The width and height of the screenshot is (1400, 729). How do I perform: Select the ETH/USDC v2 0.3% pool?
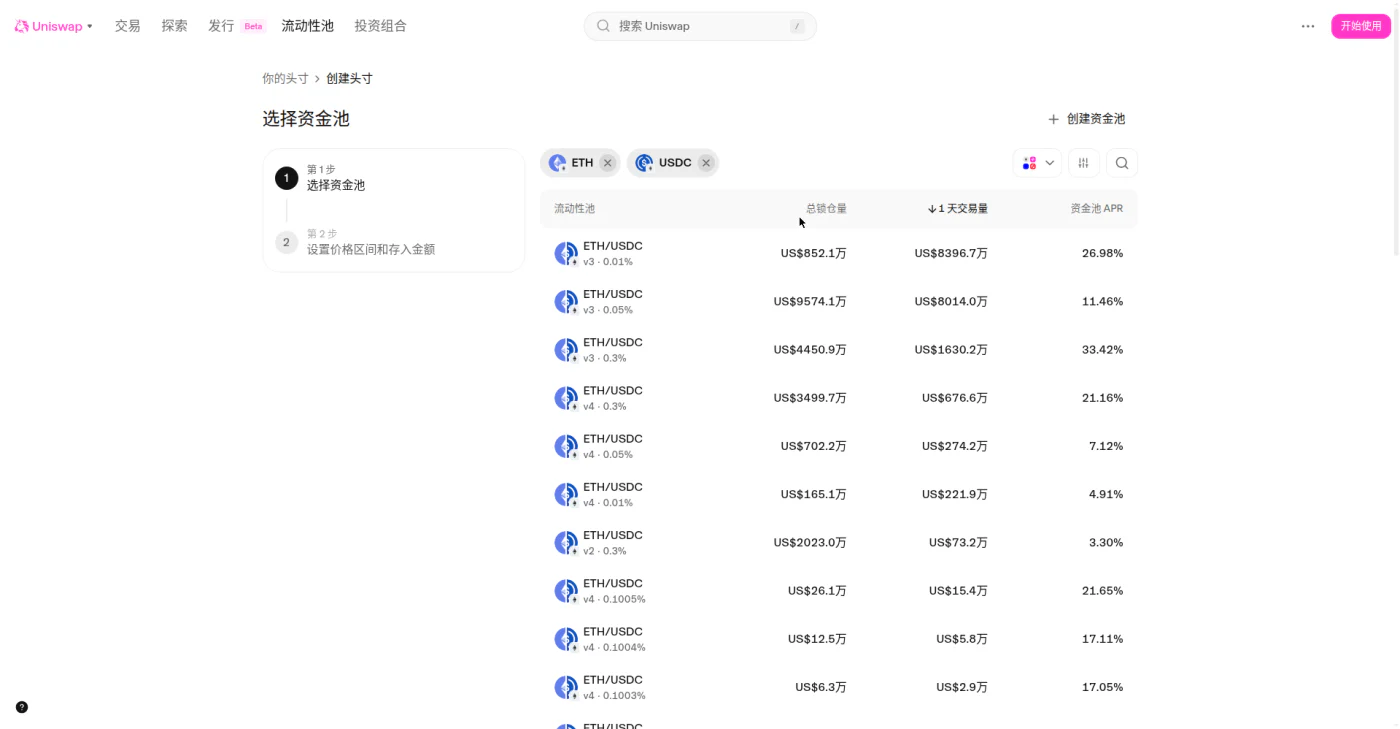(x=839, y=542)
